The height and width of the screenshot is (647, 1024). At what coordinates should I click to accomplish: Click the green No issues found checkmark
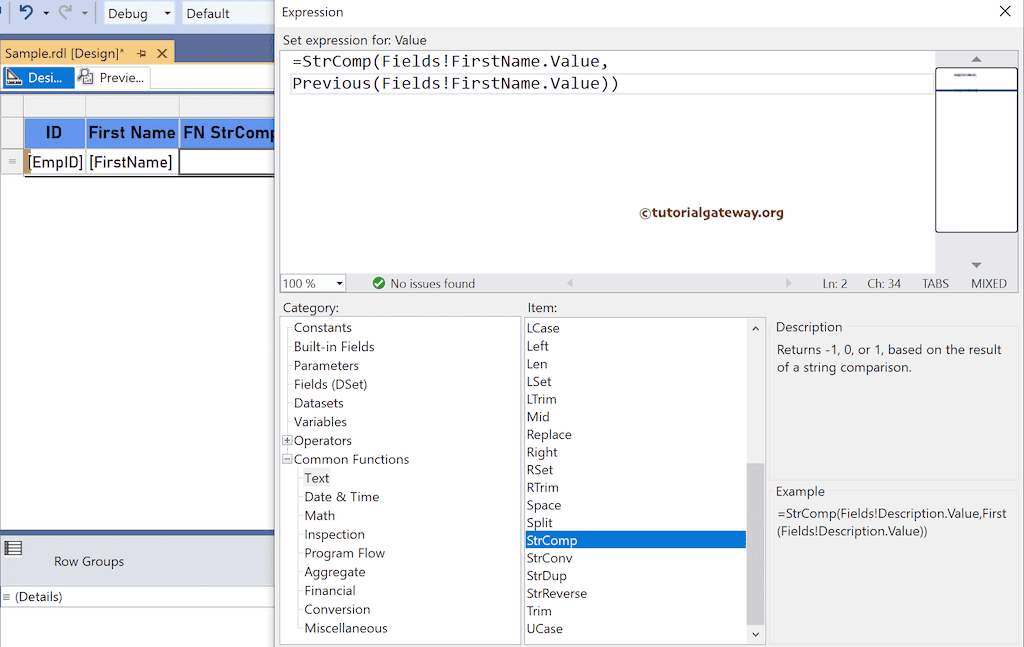378,283
